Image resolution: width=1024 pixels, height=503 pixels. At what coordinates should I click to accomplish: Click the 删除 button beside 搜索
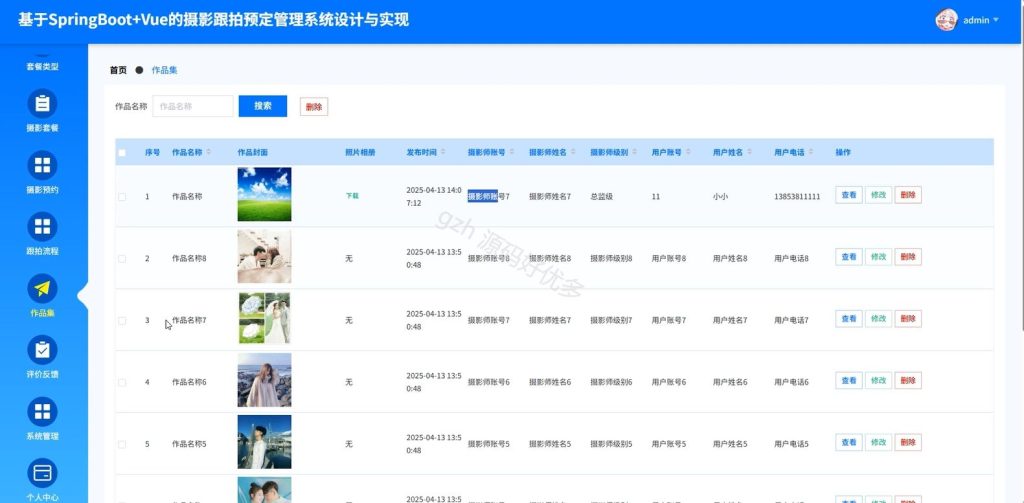click(314, 107)
